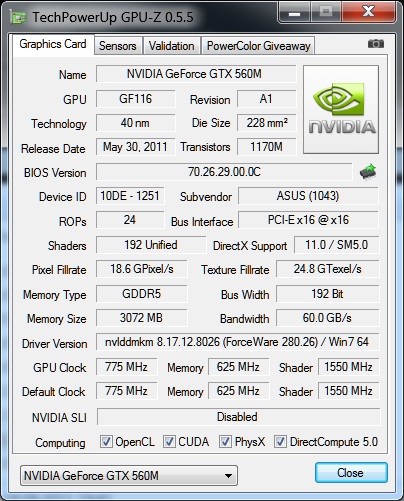Switch to the Sensors tab

[x=118, y=46]
